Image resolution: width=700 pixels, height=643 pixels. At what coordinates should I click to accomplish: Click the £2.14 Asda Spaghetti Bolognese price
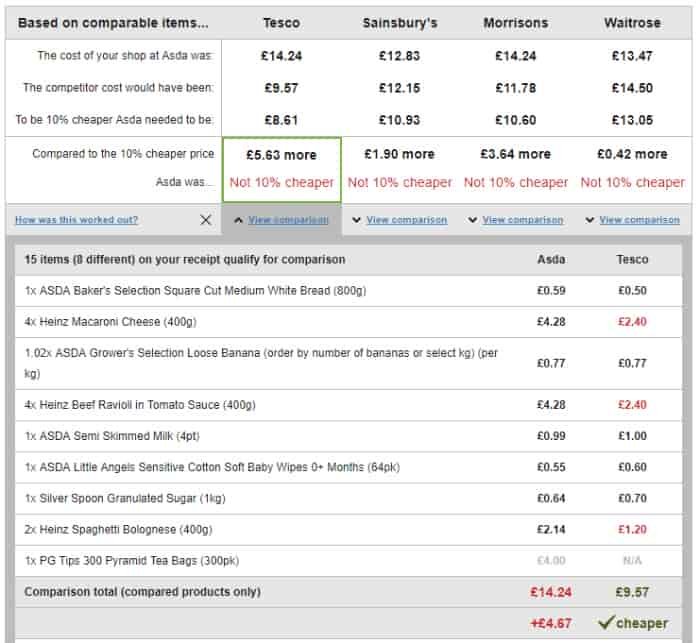pos(551,530)
